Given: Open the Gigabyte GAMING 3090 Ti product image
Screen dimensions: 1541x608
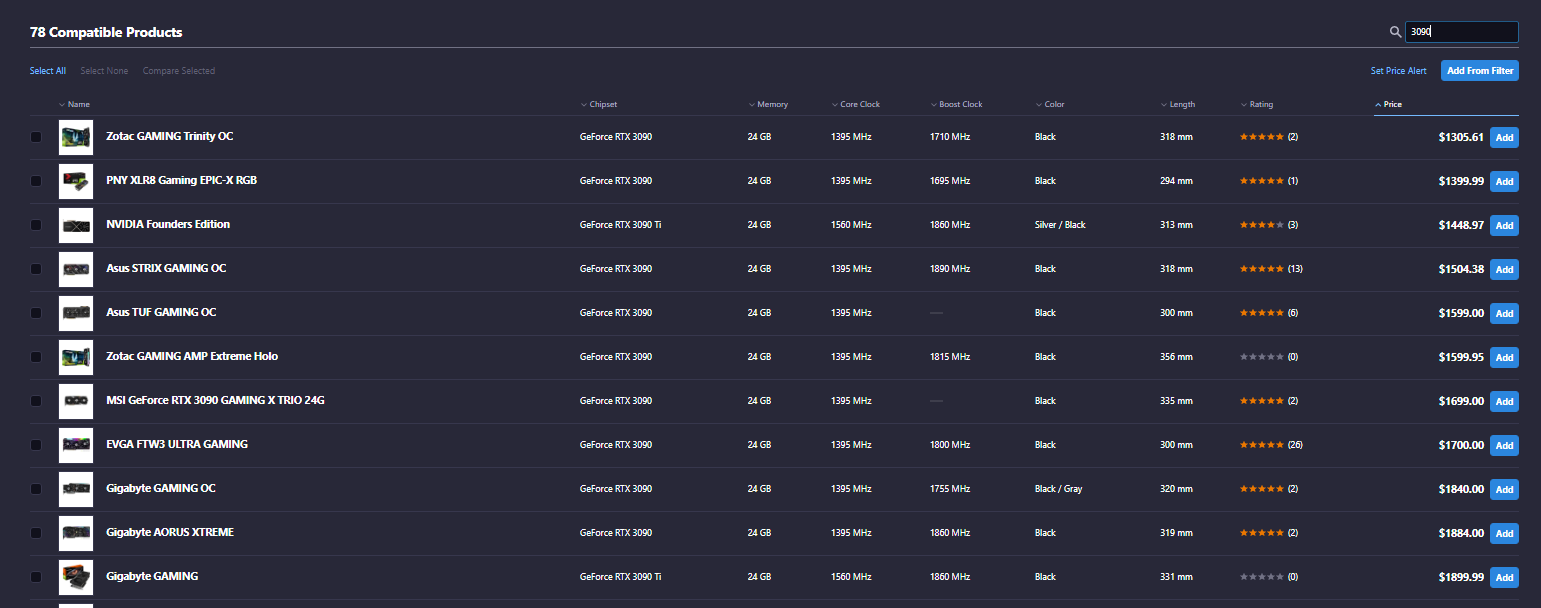Looking at the screenshot, I should click(76, 577).
